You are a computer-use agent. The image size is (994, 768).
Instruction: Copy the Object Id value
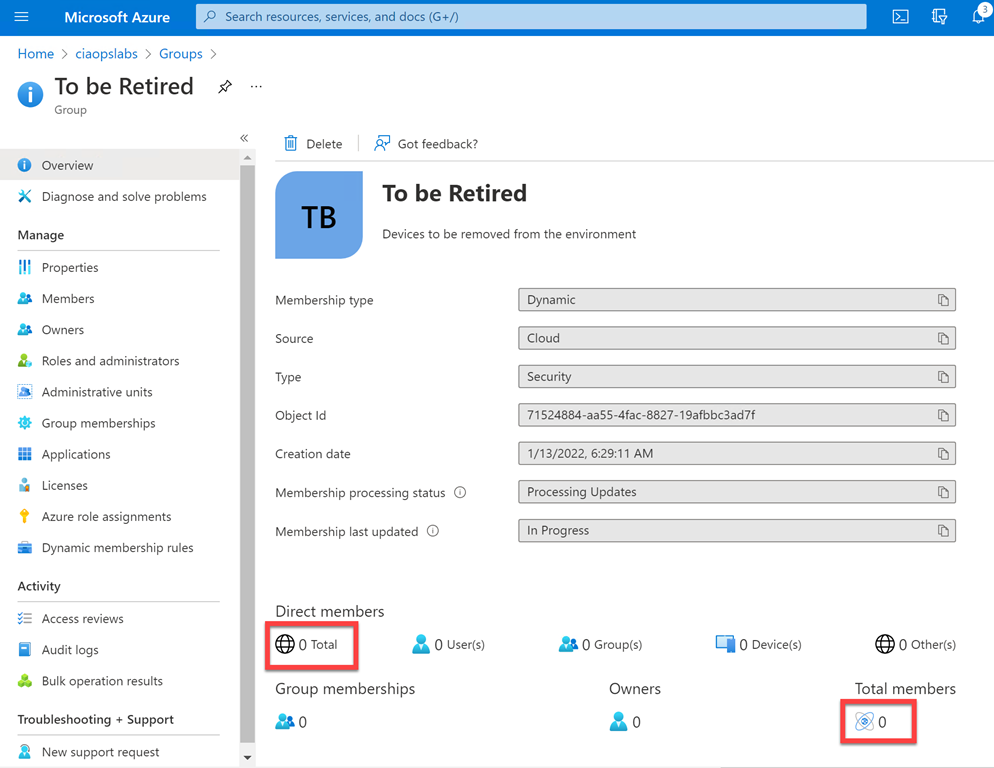pyautogui.click(x=942, y=416)
